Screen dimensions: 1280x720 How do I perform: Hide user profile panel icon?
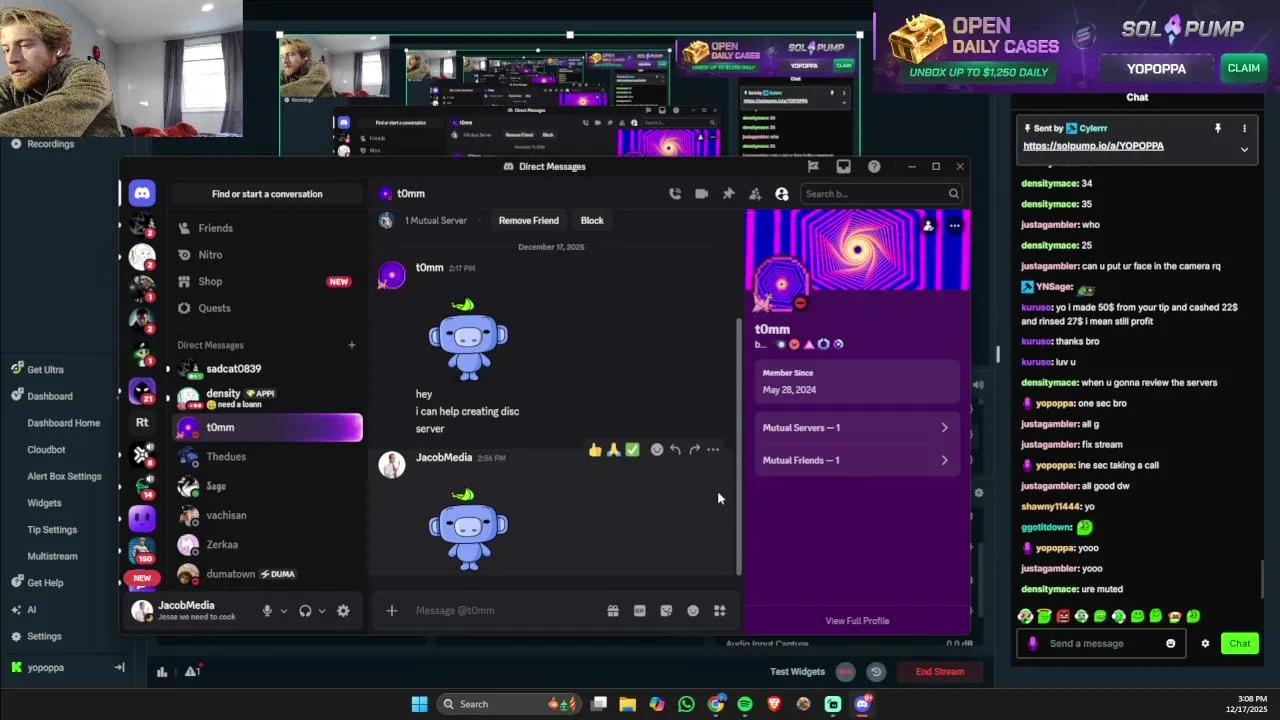pos(782,194)
